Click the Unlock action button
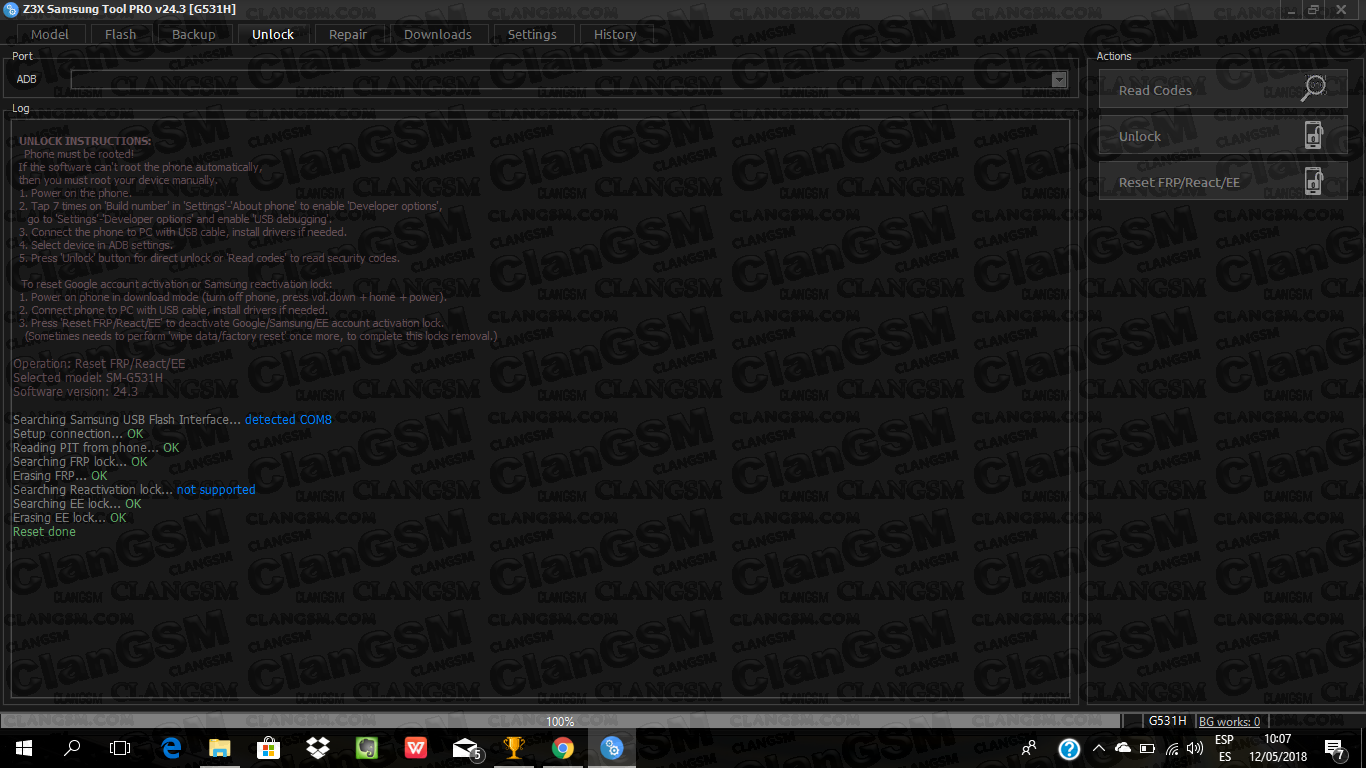Screen dimensions: 1366x768 tap(1223, 135)
